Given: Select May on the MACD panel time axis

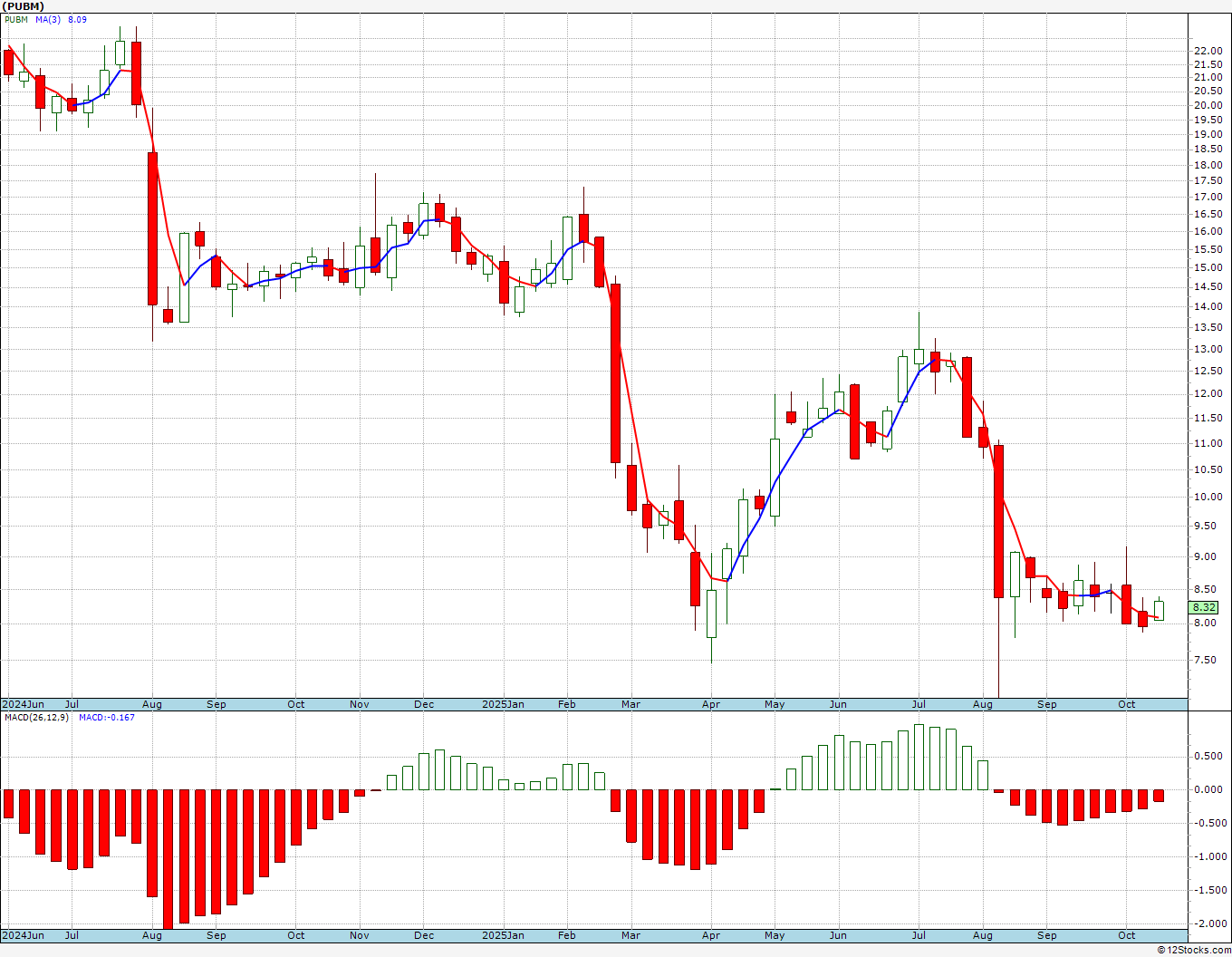Looking at the screenshot, I should point(775,935).
